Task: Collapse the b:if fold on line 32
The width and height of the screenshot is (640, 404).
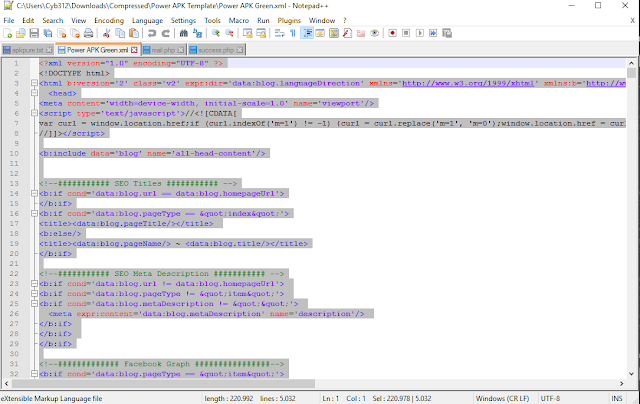Action: click(x=34, y=374)
